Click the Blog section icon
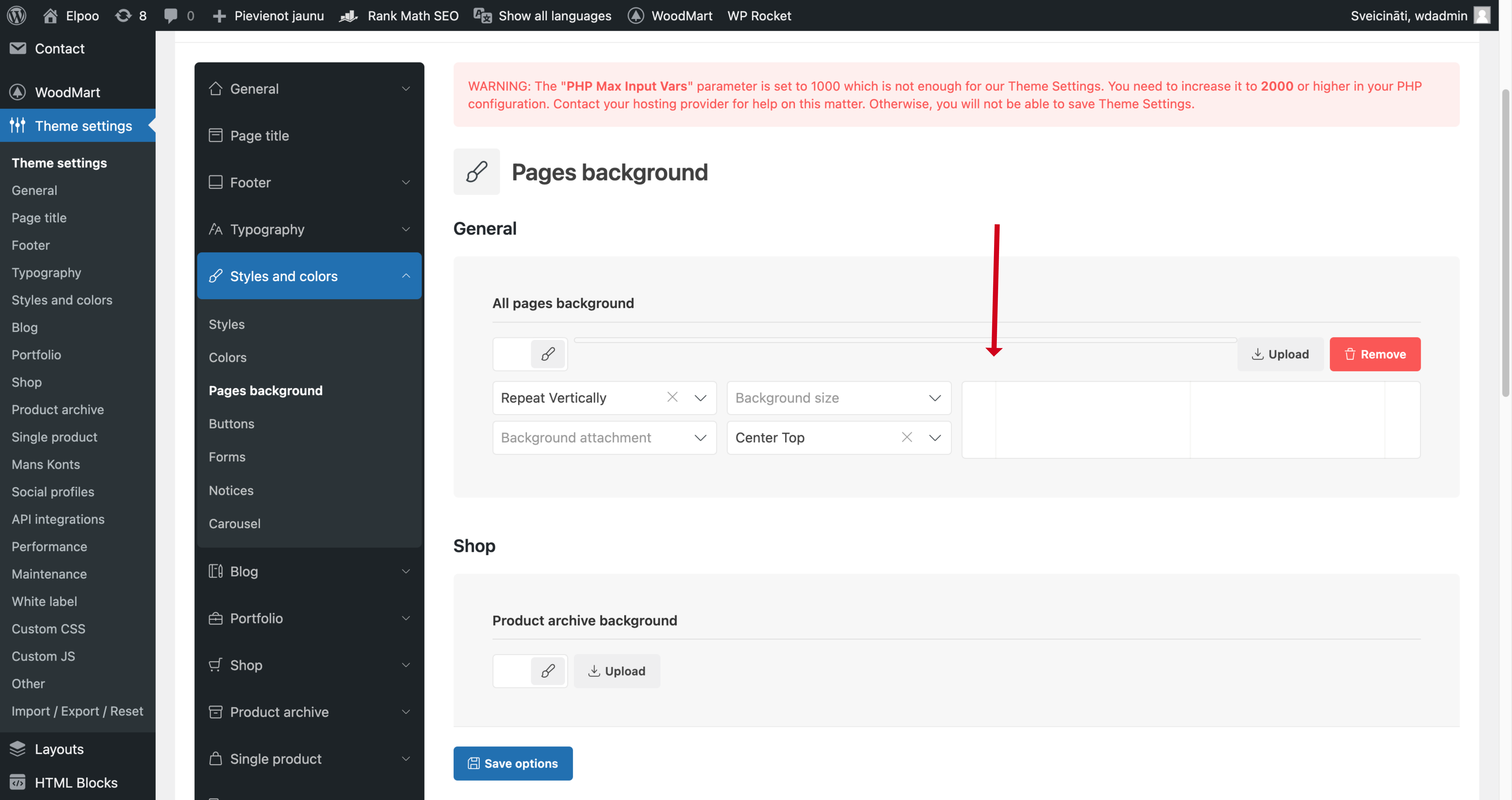This screenshot has width=1512, height=800. 215,571
